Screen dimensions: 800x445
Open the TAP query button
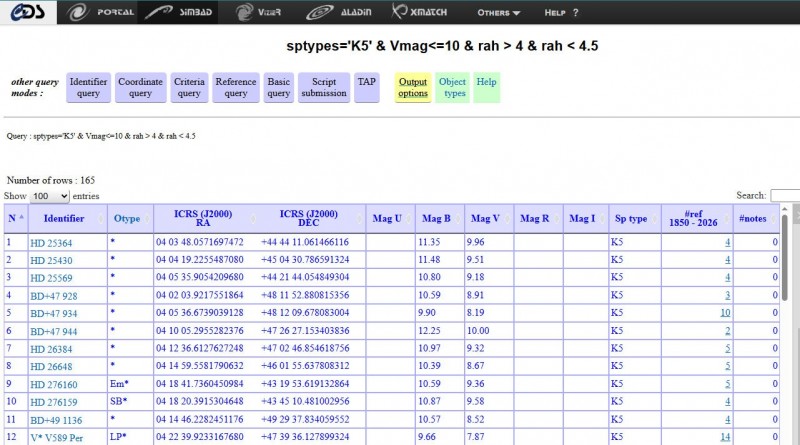tap(366, 88)
